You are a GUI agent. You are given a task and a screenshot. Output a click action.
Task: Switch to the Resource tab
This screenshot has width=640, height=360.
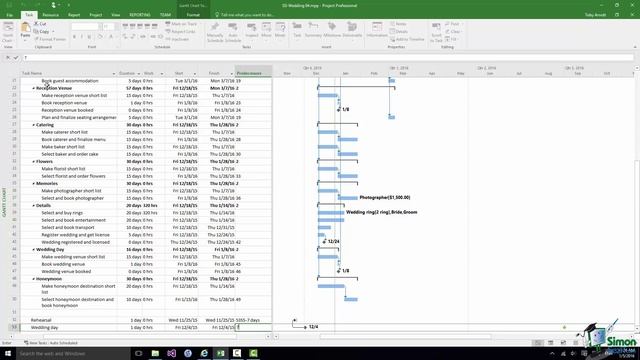(51, 15)
